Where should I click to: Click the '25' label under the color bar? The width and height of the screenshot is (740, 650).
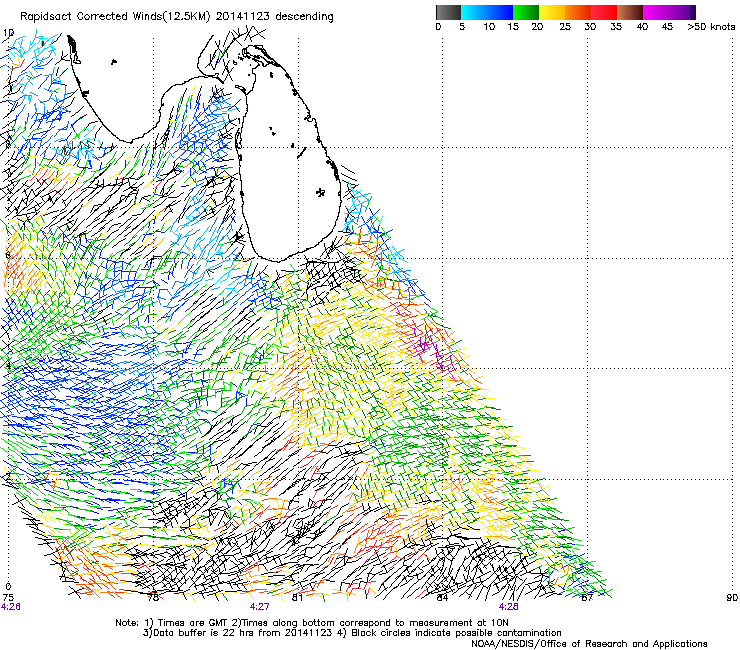pos(565,27)
